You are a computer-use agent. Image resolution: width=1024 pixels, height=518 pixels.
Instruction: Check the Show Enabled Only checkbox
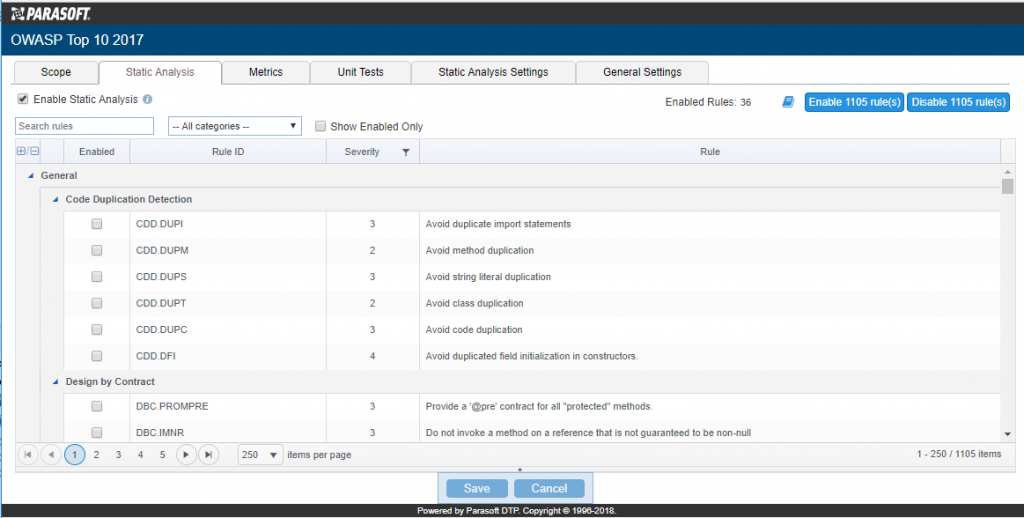(321, 127)
